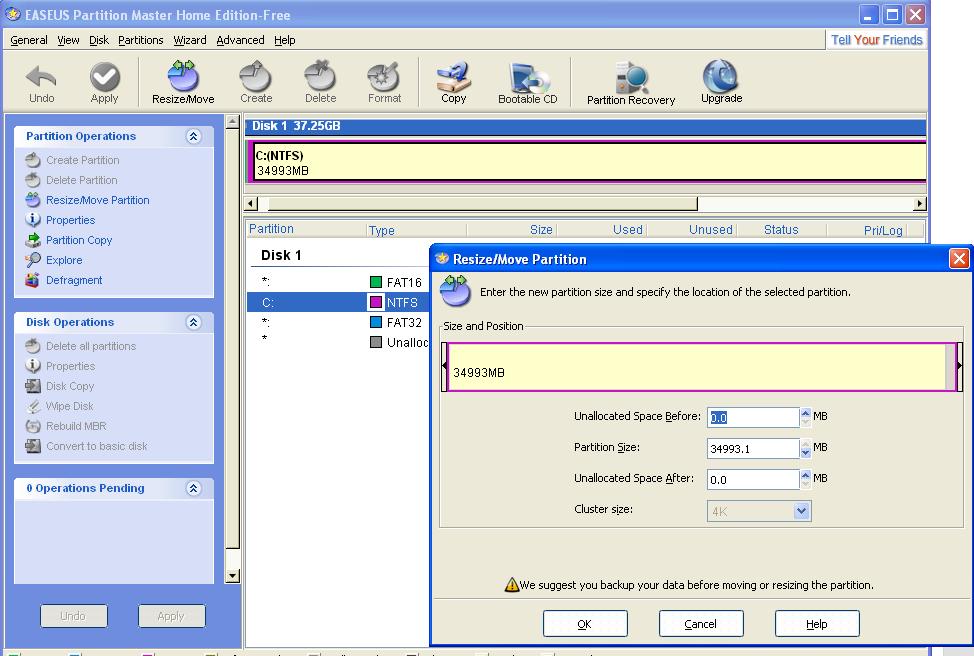Click sidebar scroll-down arrow

tap(232, 576)
